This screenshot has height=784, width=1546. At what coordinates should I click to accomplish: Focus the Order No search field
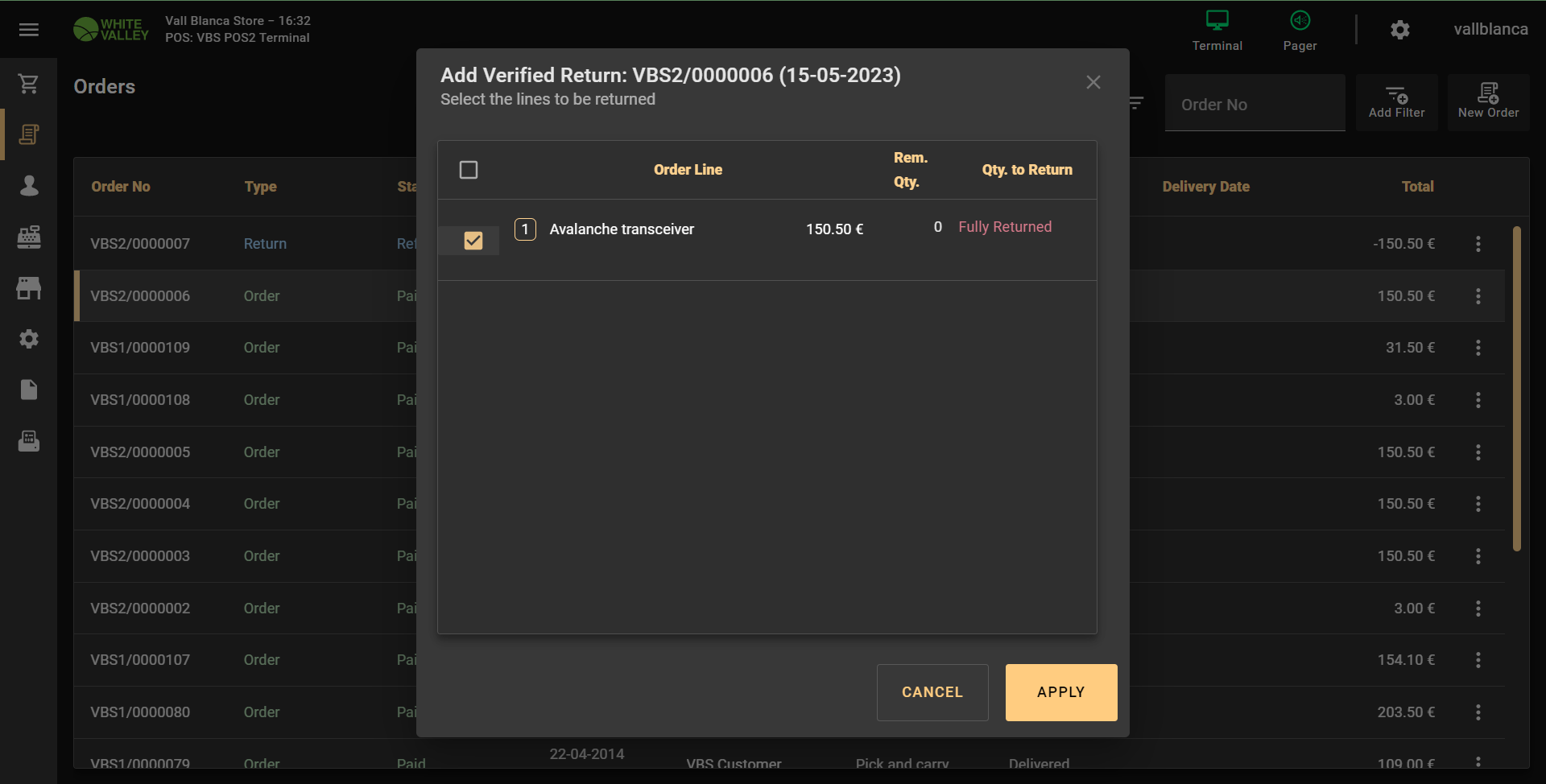1254,105
